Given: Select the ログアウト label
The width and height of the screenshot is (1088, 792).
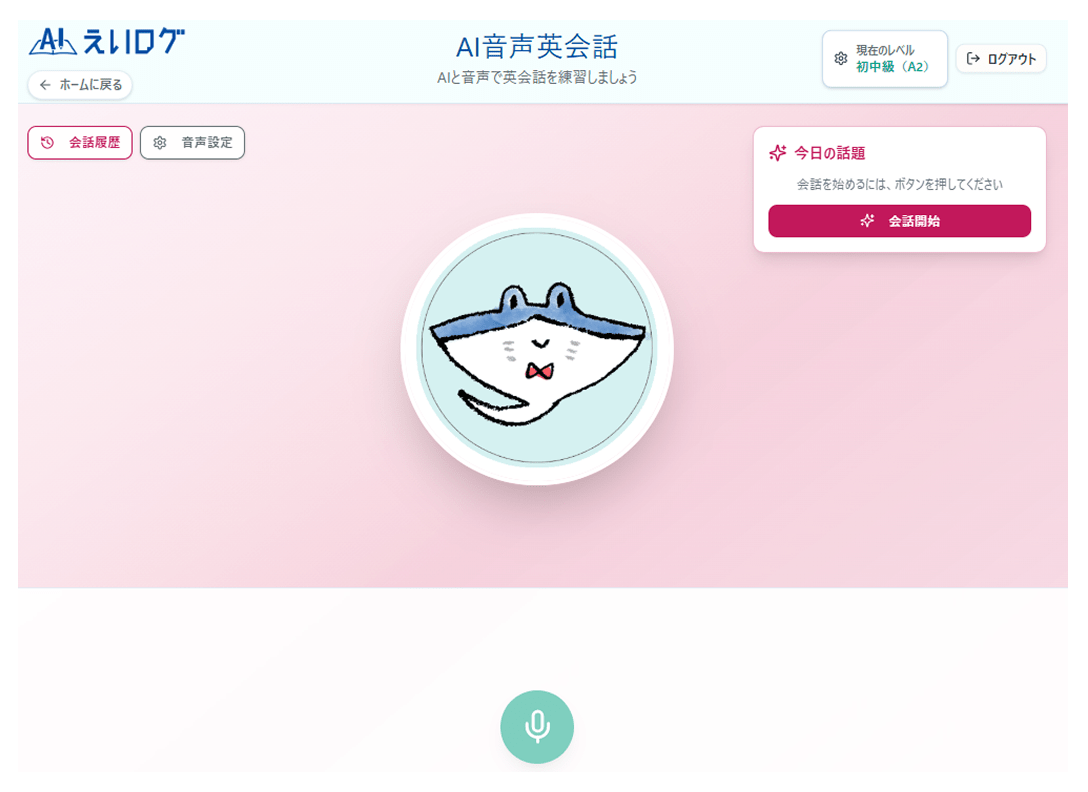Looking at the screenshot, I should coord(1012,59).
